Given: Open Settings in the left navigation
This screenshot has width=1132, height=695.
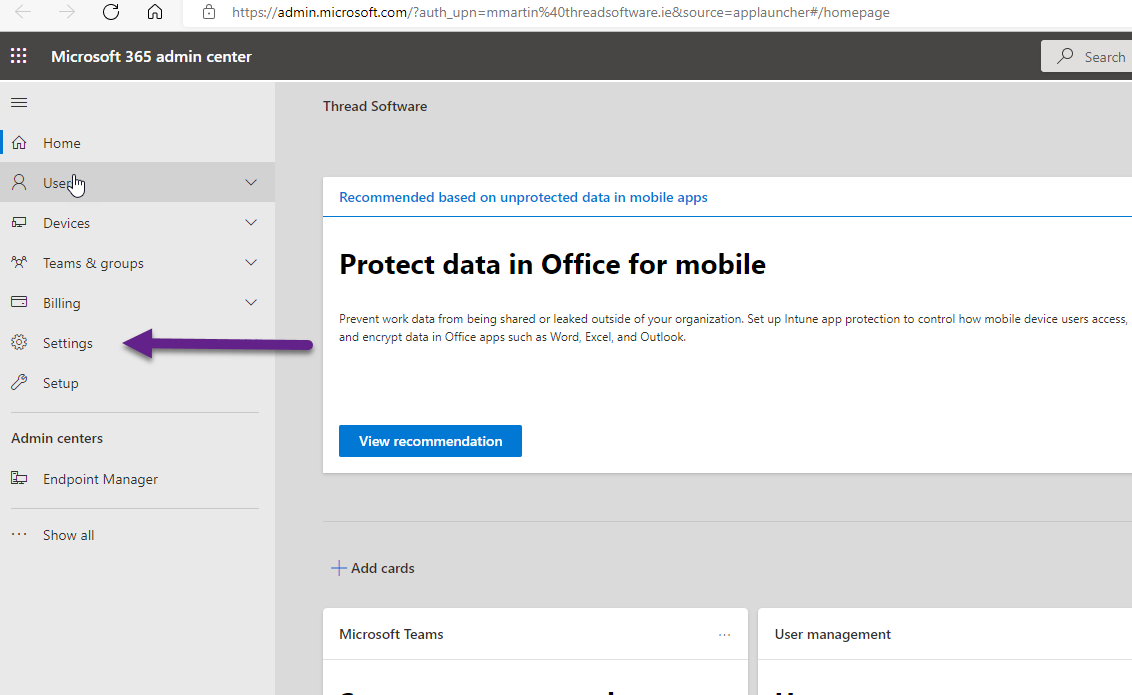Looking at the screenshot, I should [x=137, y=343].
